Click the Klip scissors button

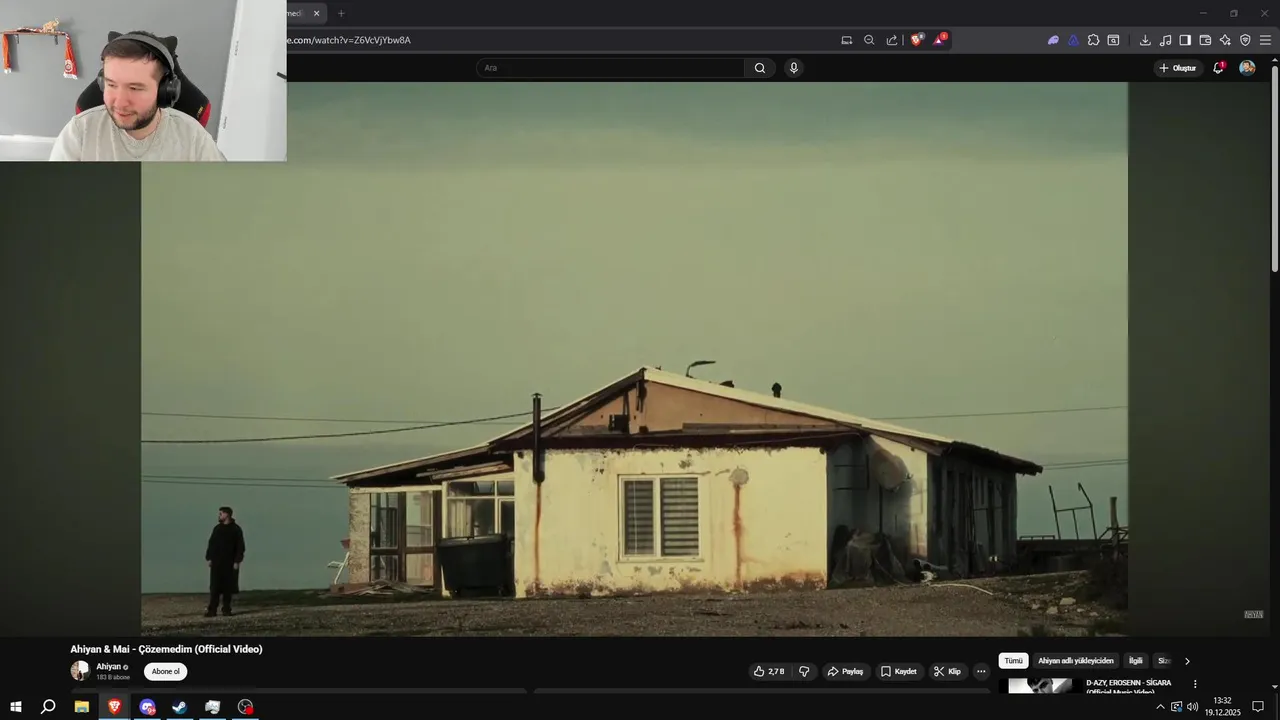[x=947, y=671]
